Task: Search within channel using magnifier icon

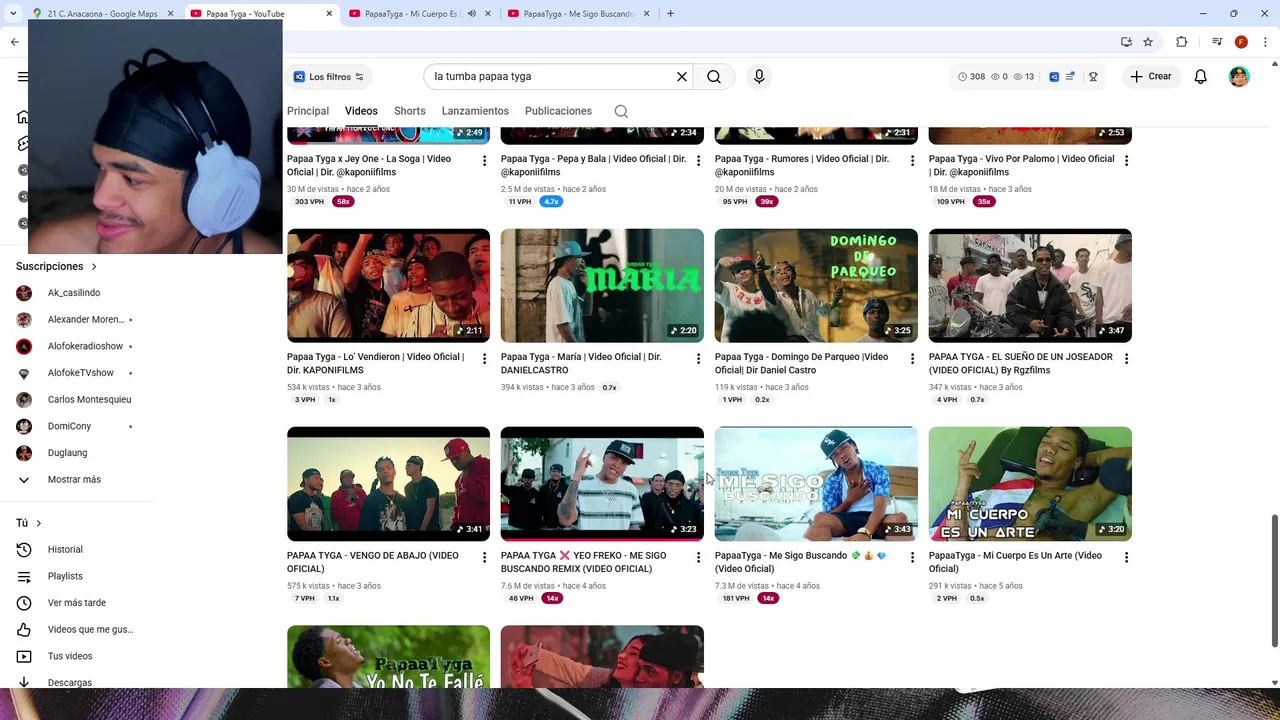Action: click(621, 111)
